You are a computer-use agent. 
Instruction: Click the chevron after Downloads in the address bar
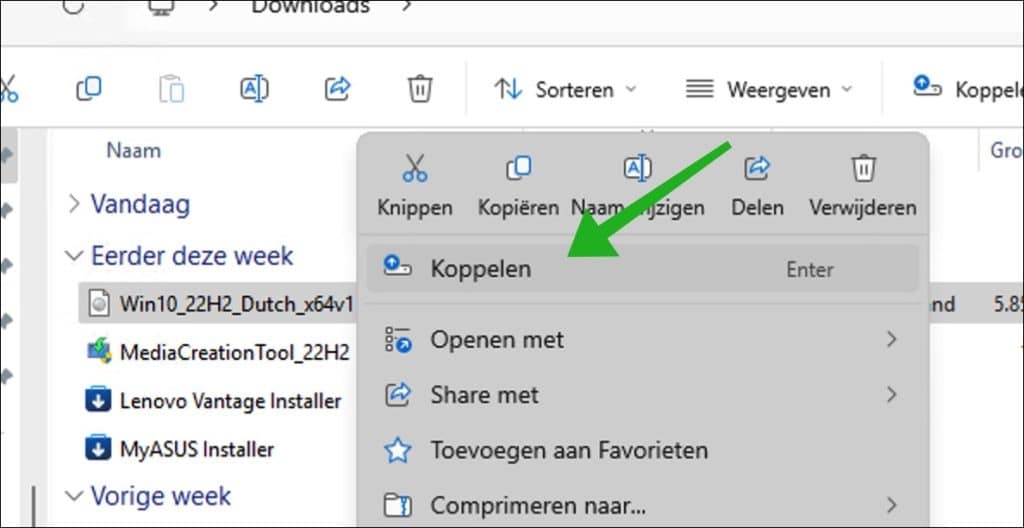pos(408,6)
